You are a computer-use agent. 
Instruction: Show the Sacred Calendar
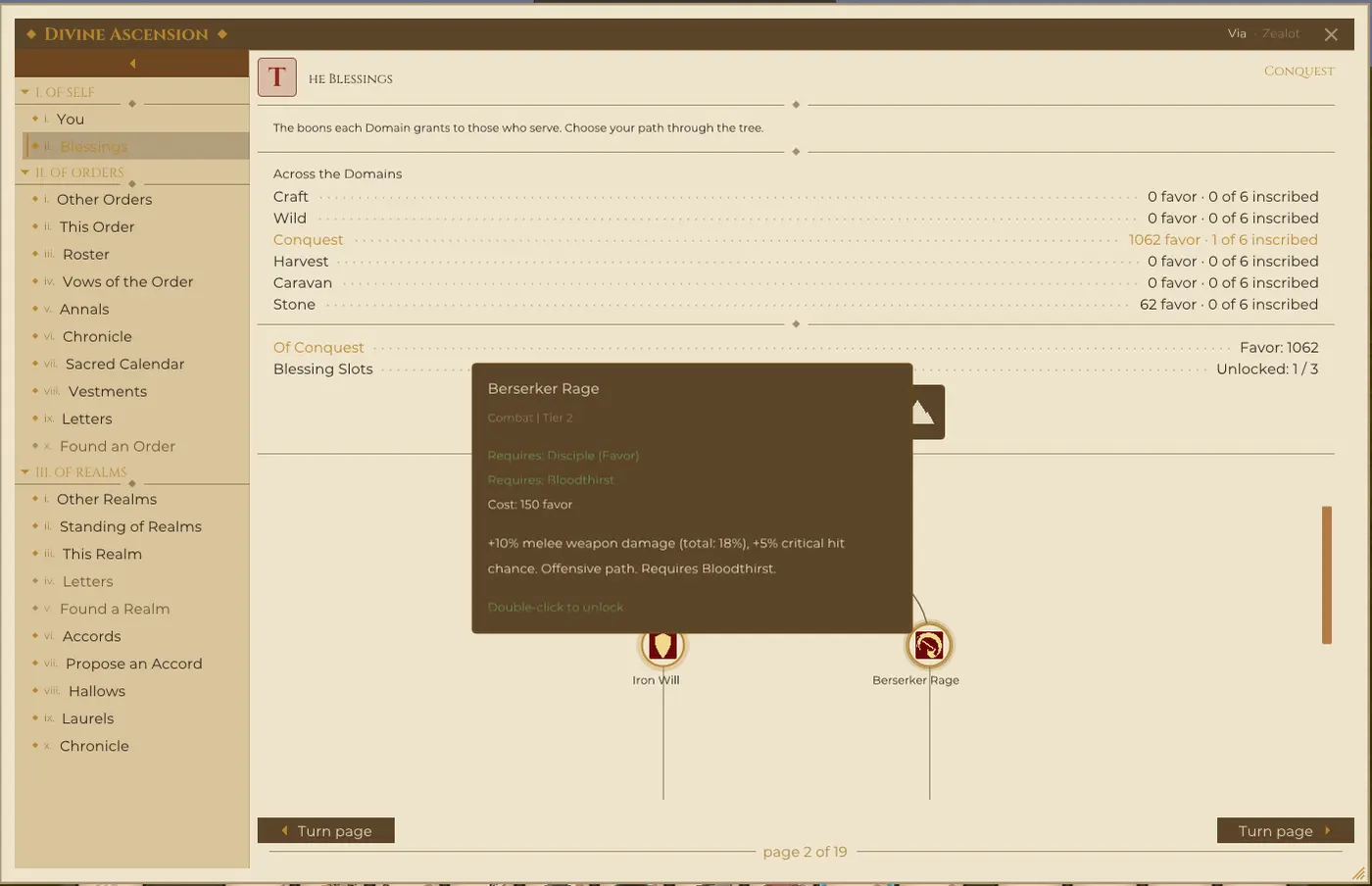pos(135,364)
